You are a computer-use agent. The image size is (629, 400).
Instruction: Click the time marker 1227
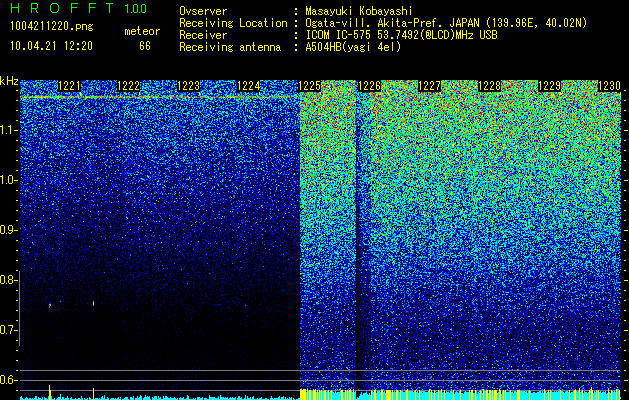click(x=429, y=86)
